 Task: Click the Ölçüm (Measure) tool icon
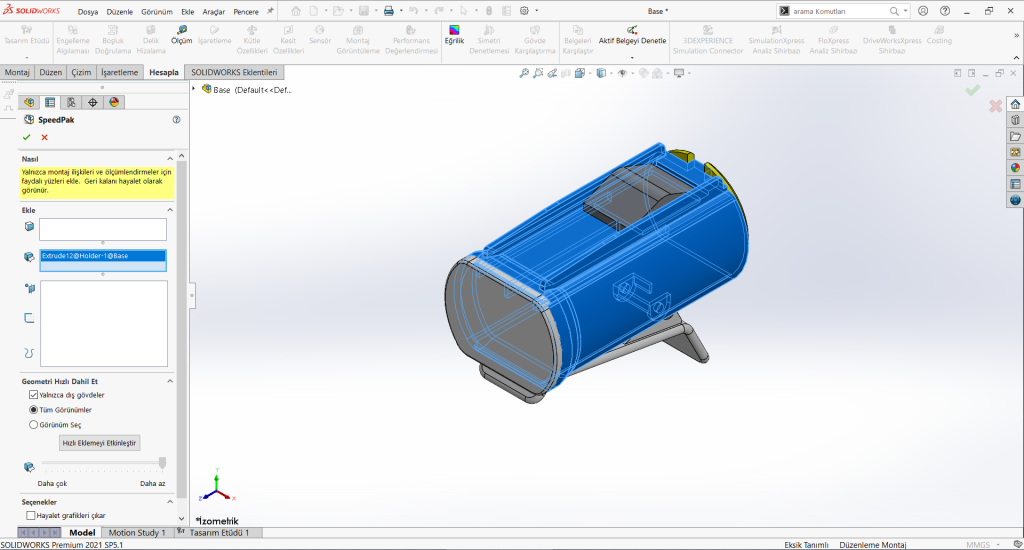[181, 30]
